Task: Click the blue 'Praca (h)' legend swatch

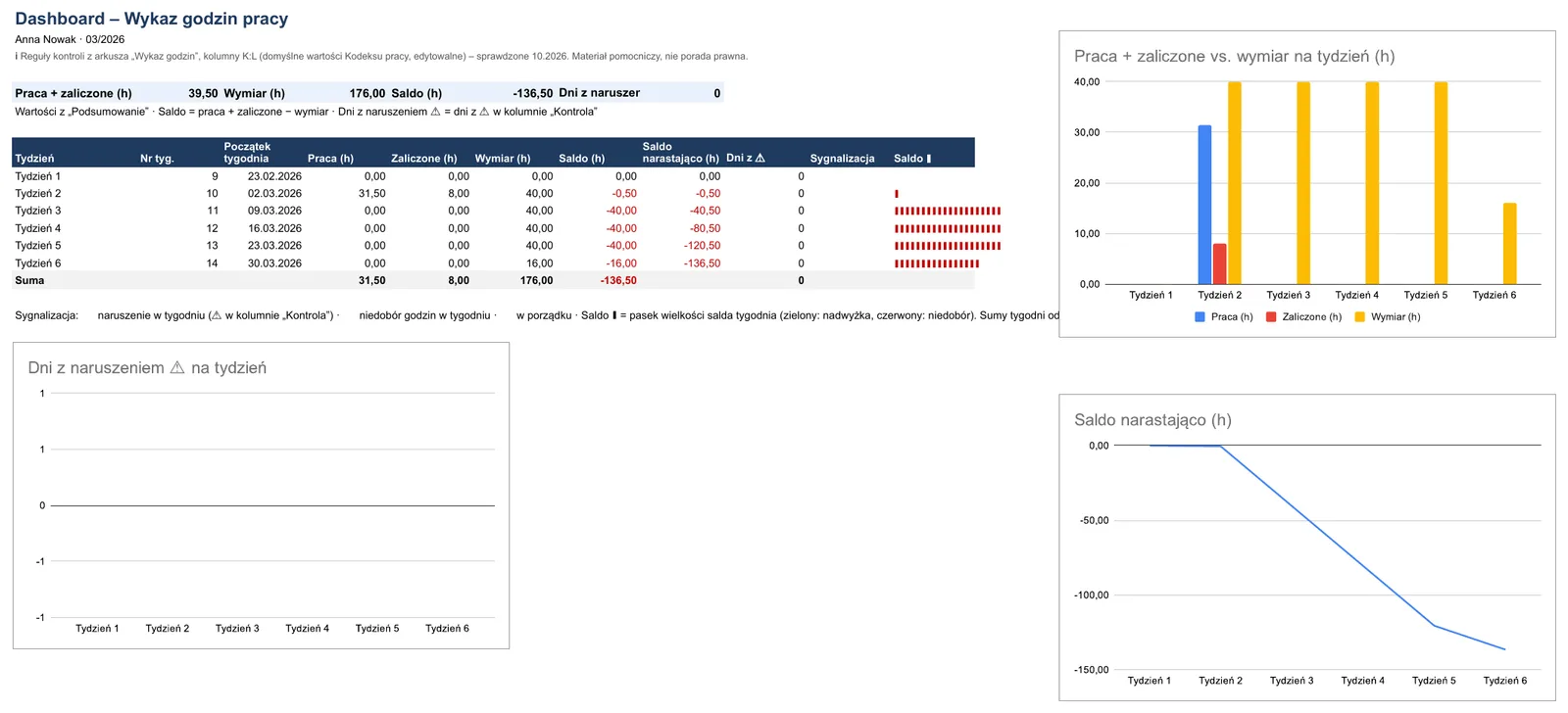Action: click(1200, 316)
